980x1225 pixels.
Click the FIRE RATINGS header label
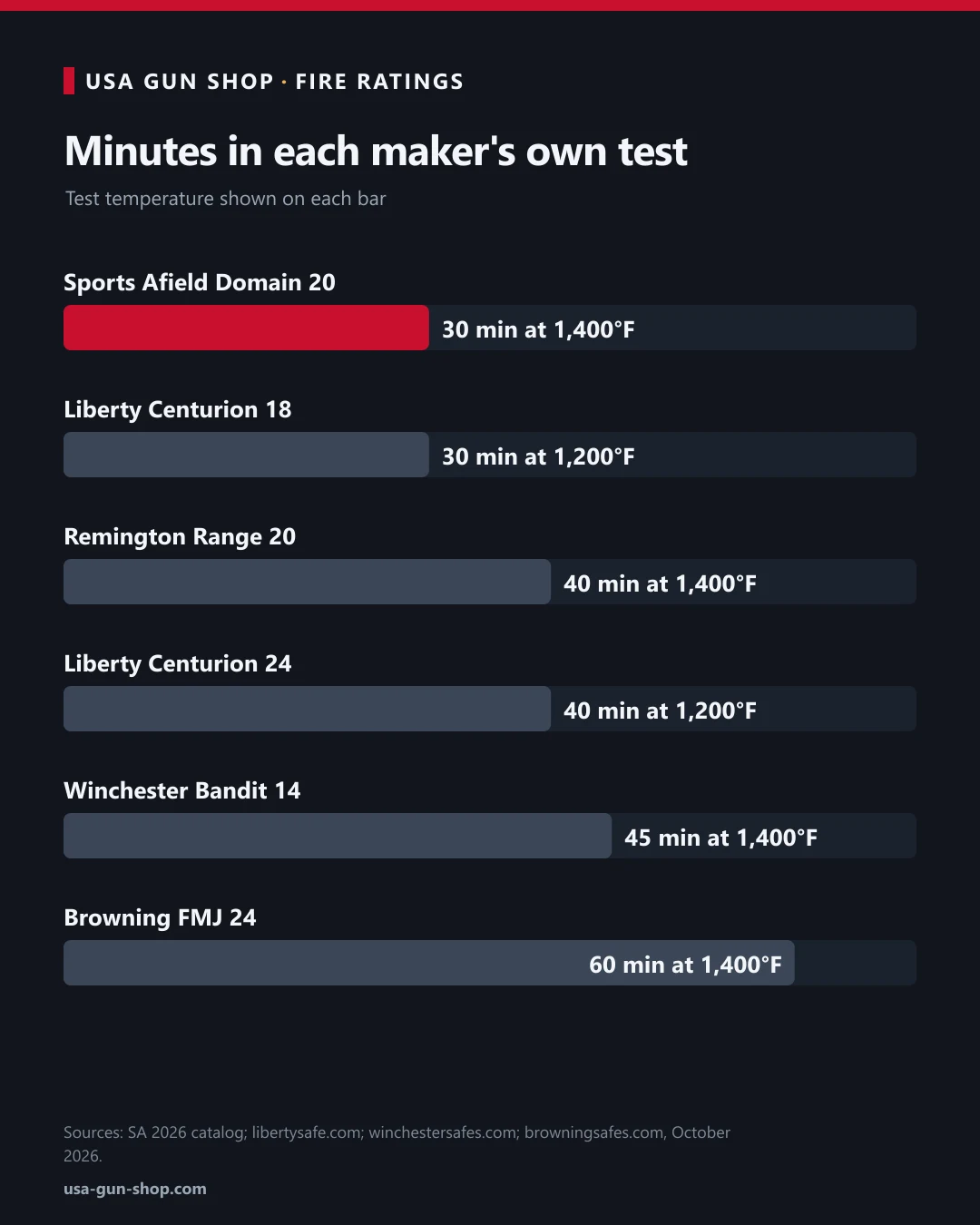coord(379,82)
